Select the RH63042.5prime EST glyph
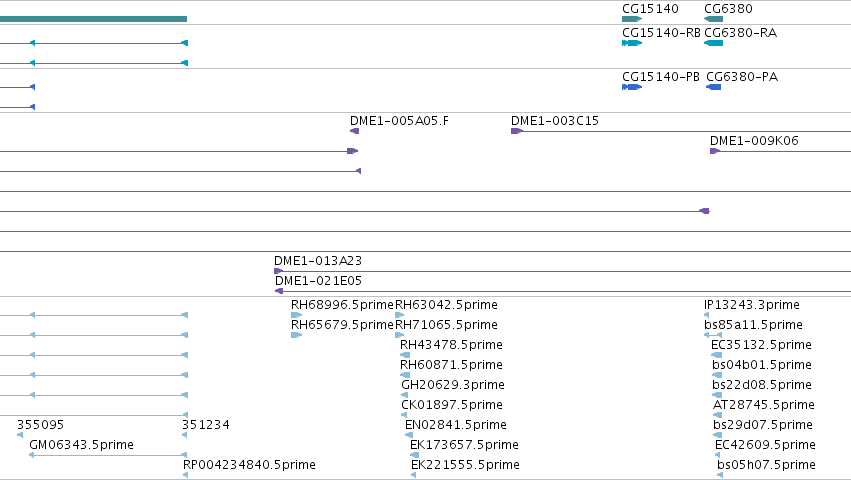851x480 pixels. tap(399, 315)
